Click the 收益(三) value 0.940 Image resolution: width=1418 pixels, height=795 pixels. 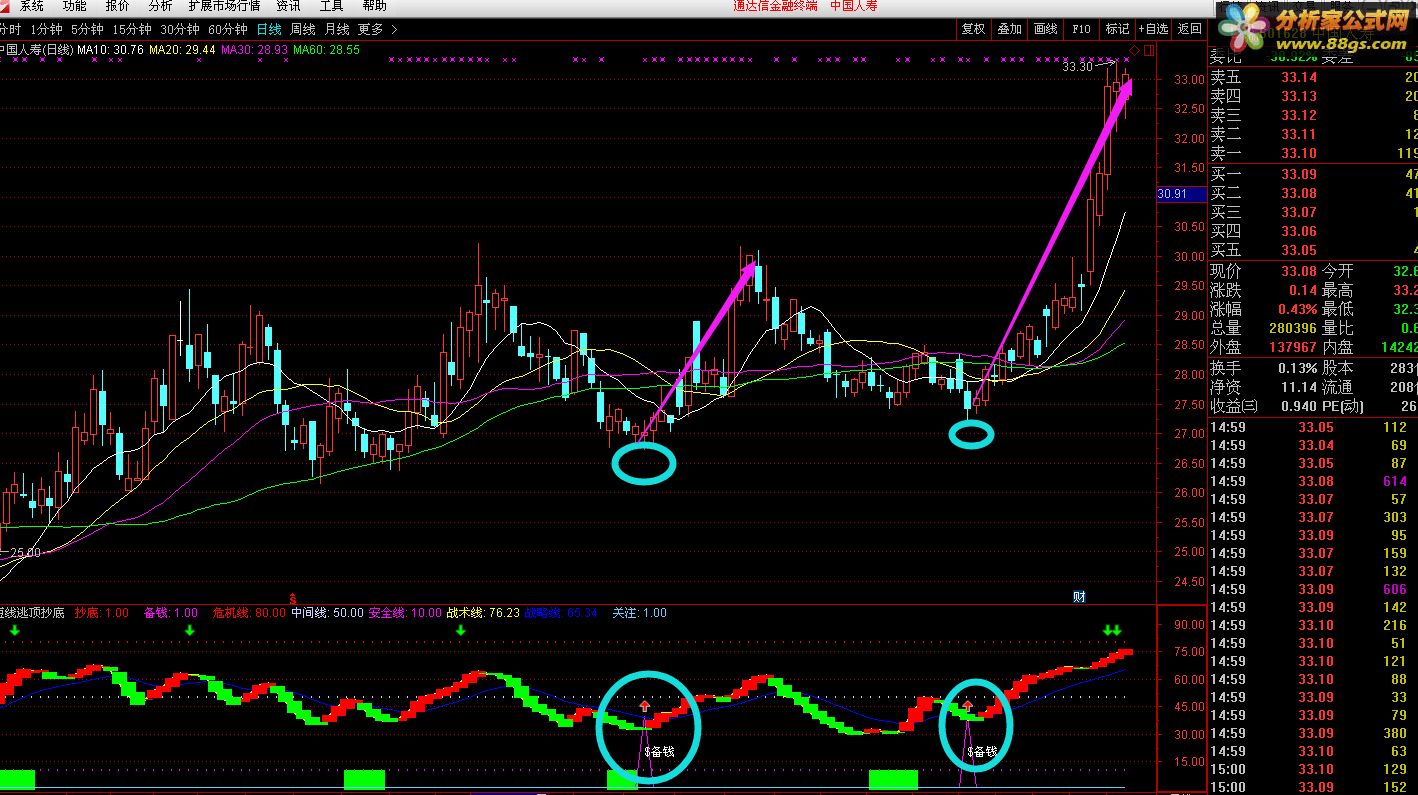coord(1299,407)
